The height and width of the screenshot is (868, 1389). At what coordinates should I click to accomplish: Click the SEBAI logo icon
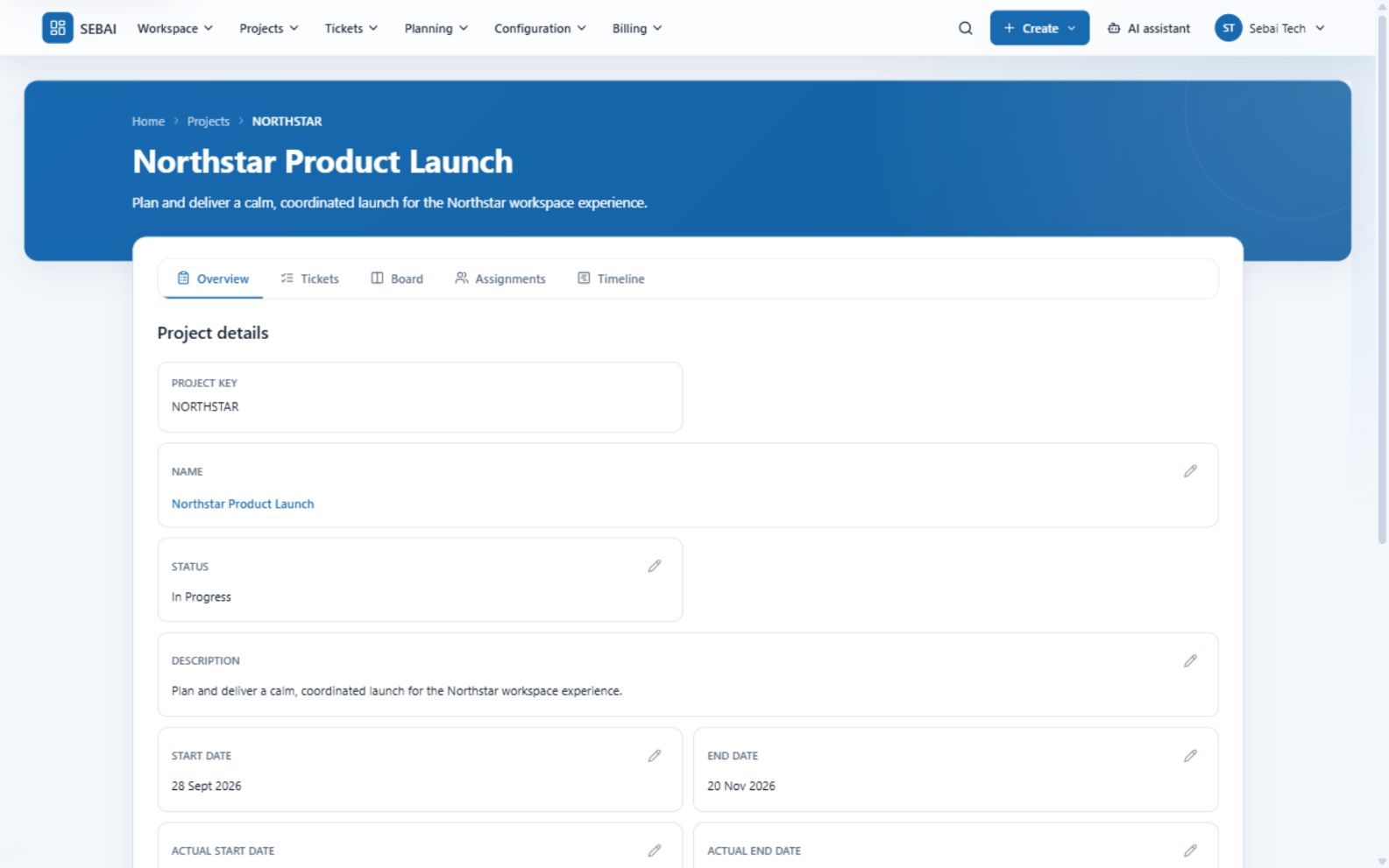[x=58, y=28]
